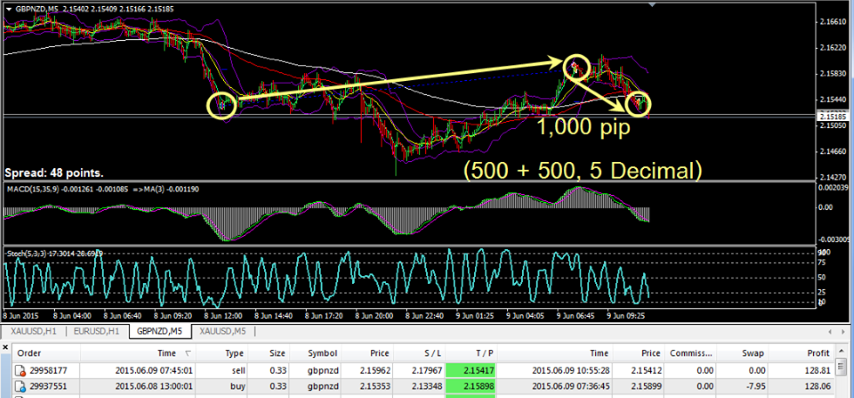The height and width of the screenshot is (398, 854).
Task: Click the buy order icon for order 29937551
Action: pos(21,386)
